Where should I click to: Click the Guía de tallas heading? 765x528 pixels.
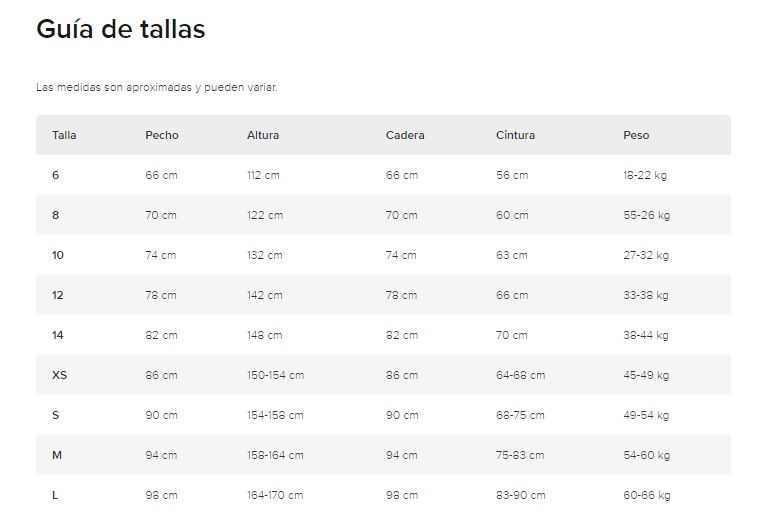click(x=121, y=29)
